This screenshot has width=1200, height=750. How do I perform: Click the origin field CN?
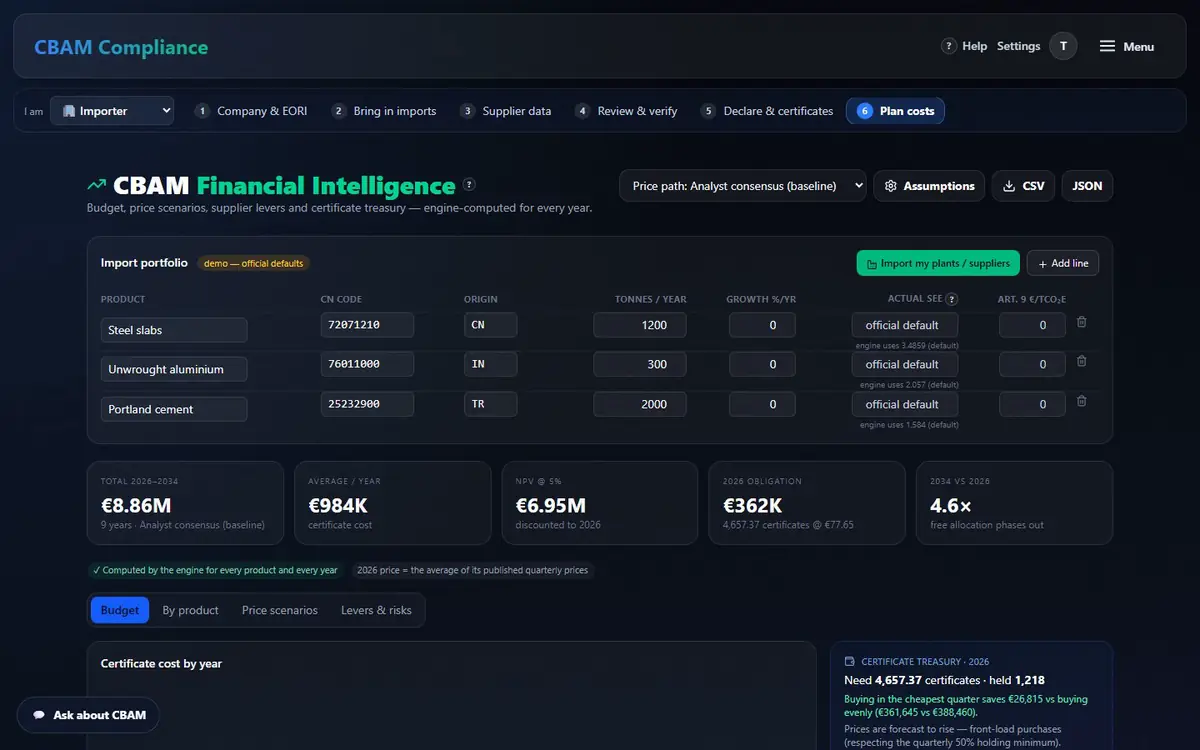coord(491,325)
